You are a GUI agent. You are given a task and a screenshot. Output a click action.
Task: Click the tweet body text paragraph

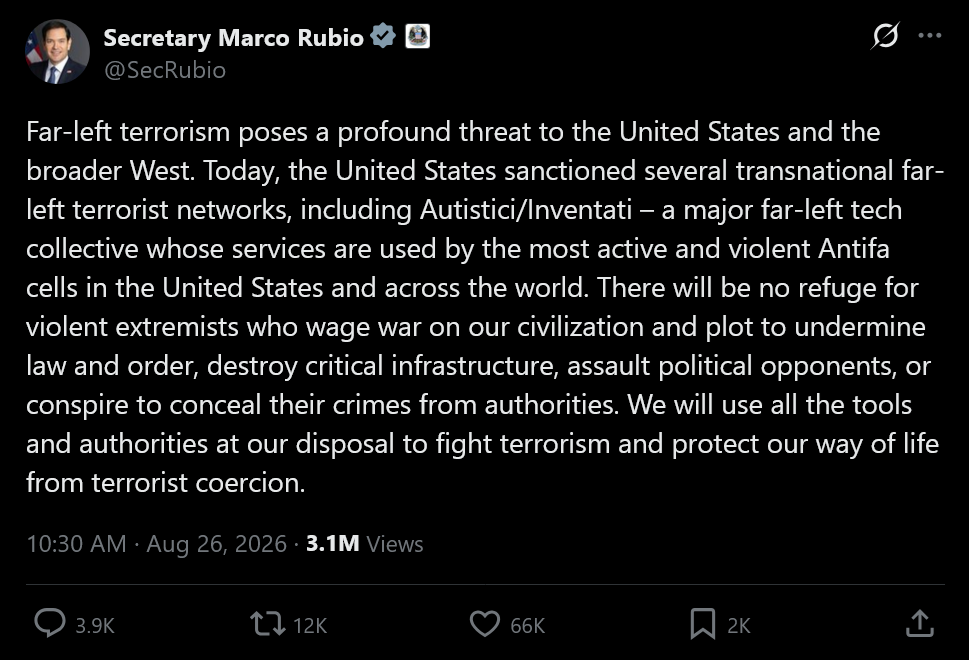point(485,307)
